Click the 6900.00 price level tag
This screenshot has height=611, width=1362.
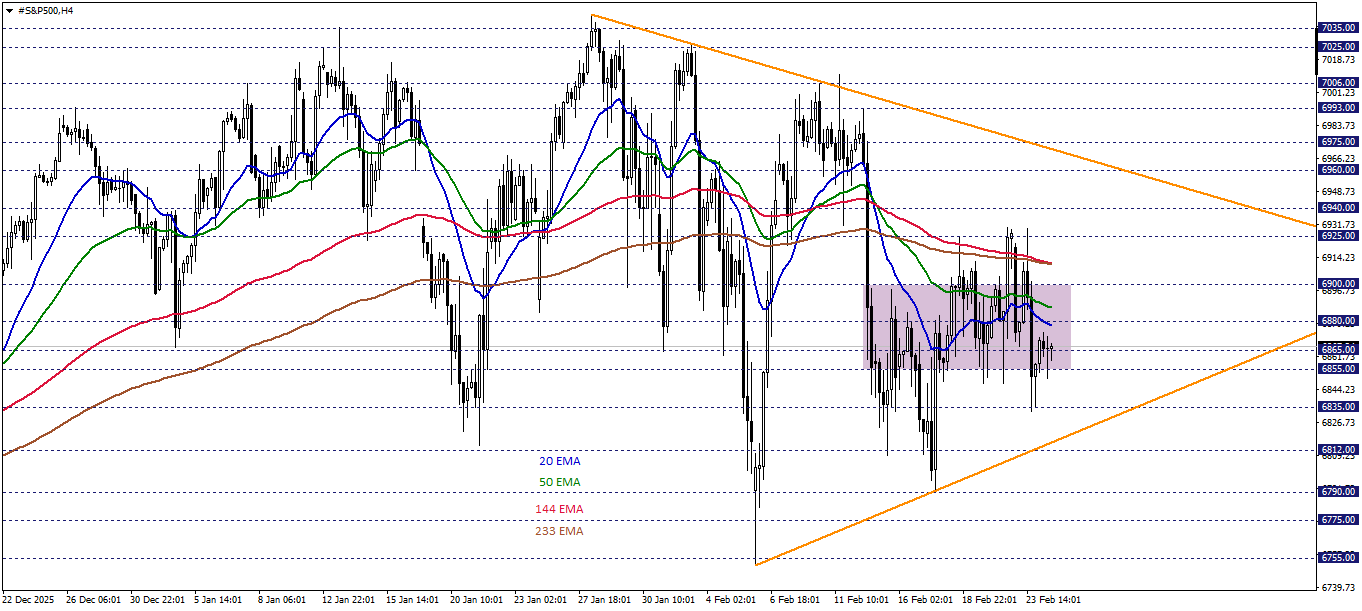click(1337, 284)
